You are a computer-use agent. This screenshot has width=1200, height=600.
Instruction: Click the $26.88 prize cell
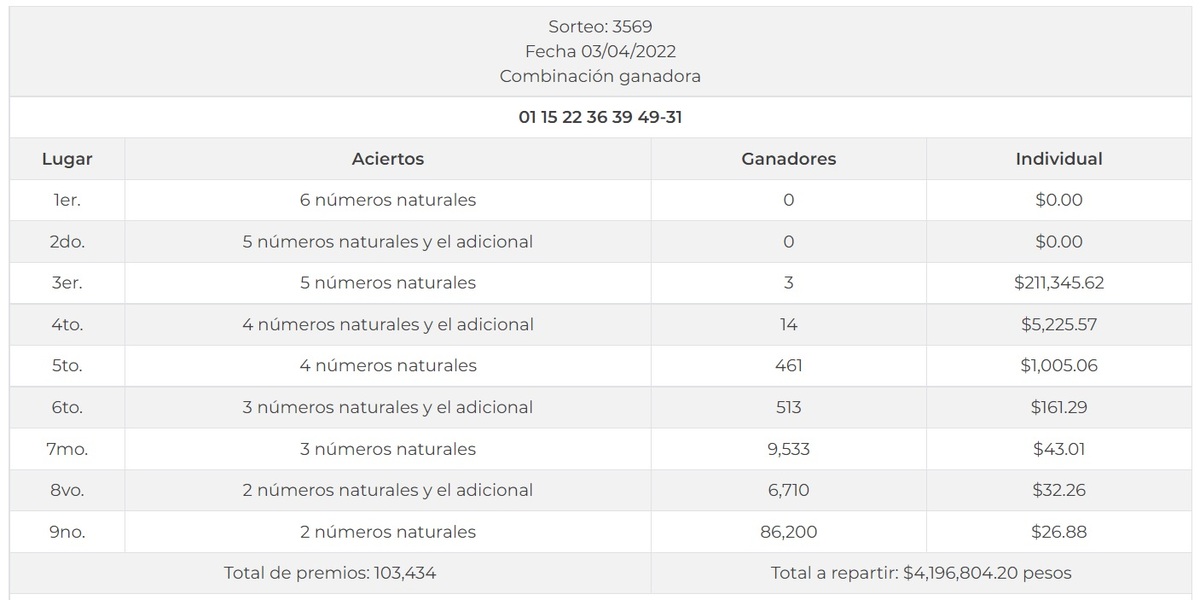1059,532
